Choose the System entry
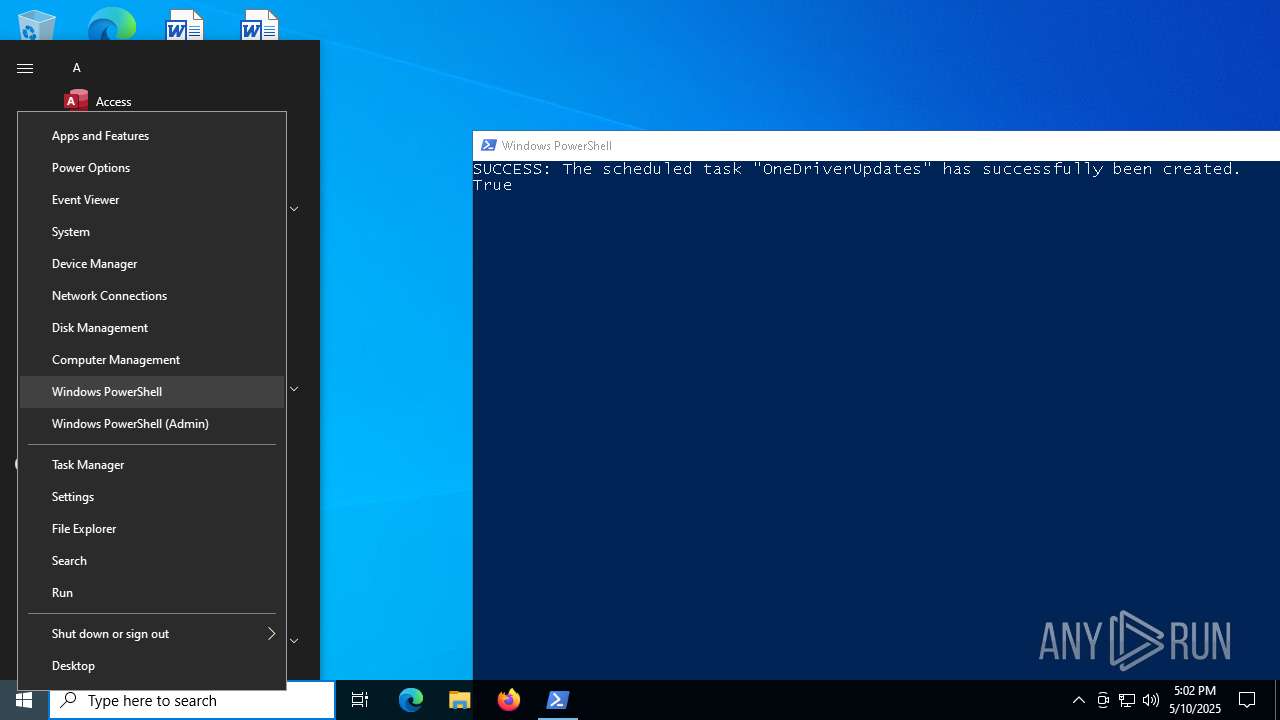Viewport: 1280px width, 720px height. (x=152, y=231)
